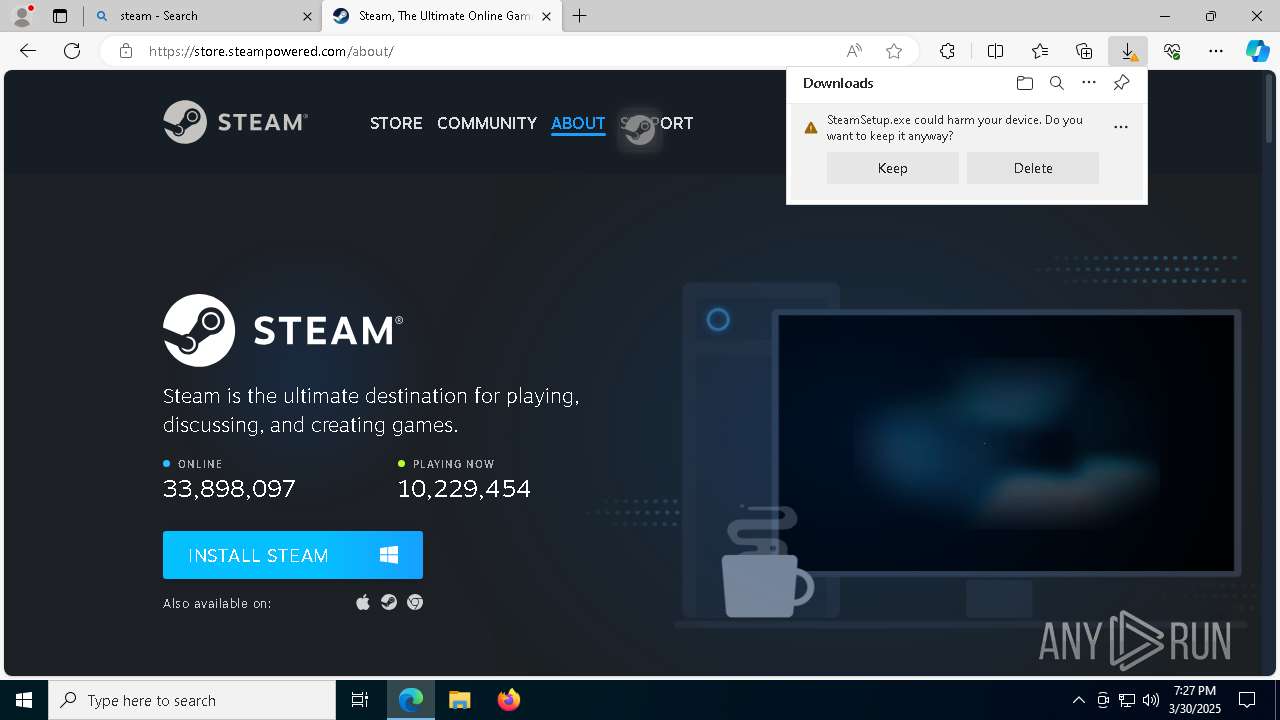Delete the SteamSetup.exe download
1280x720 pixels.
[1033, 168]
